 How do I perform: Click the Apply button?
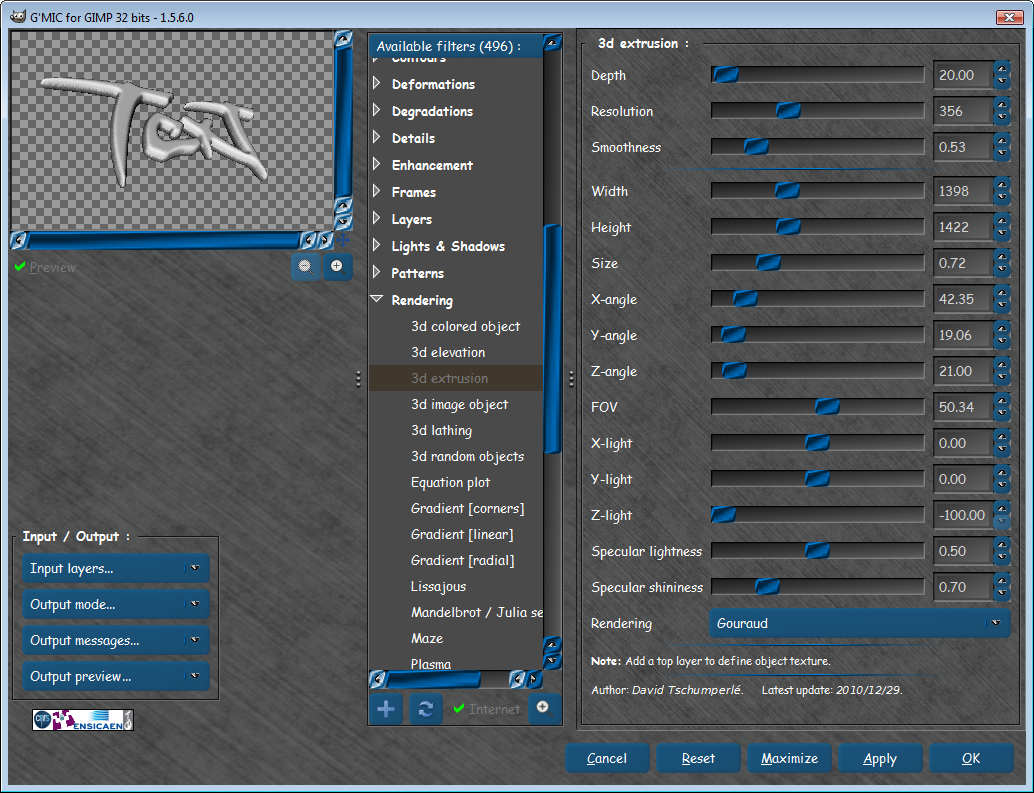(x=880, y=758)
